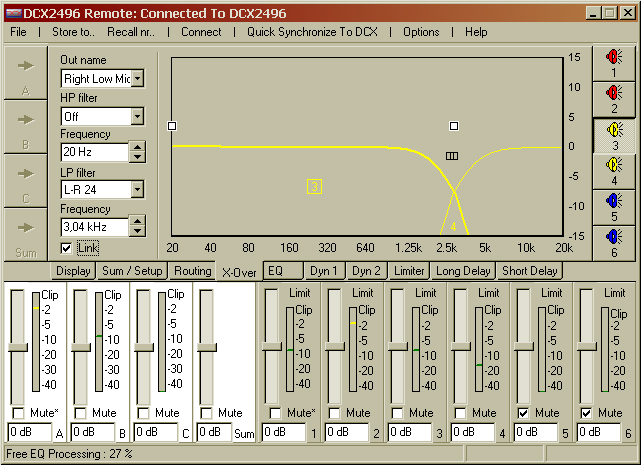Click the DCX2496 title bar app icon
Viewport: 641px width, 465px height.
(13, 13)
